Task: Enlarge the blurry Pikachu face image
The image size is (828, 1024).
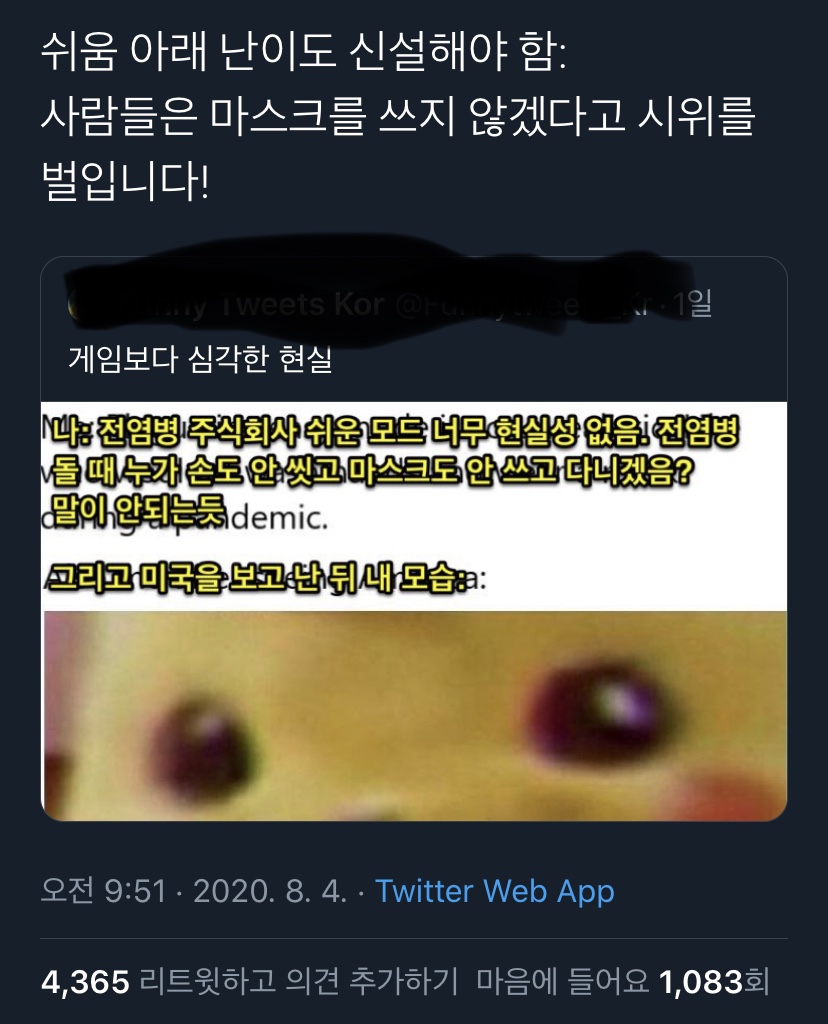Action: click(414, 716)
